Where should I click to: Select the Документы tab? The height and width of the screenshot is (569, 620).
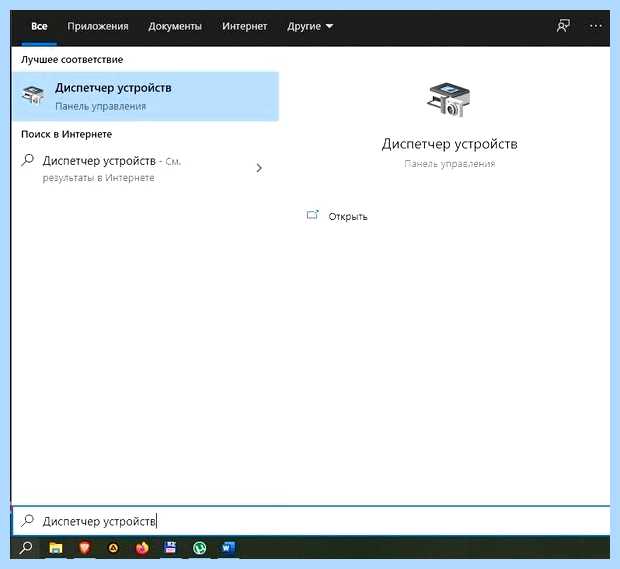pyautogui.click(x=175, y=26)
